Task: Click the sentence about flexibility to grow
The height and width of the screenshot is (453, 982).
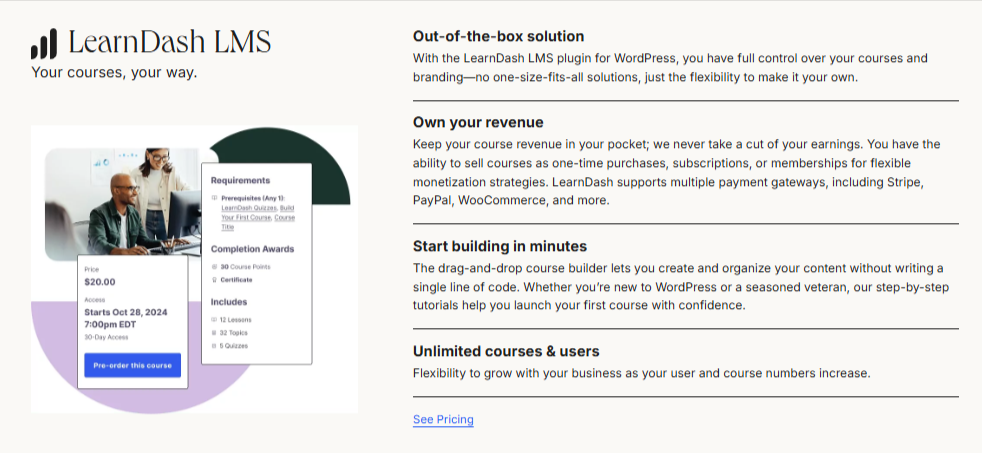Action: click(642, 373)
